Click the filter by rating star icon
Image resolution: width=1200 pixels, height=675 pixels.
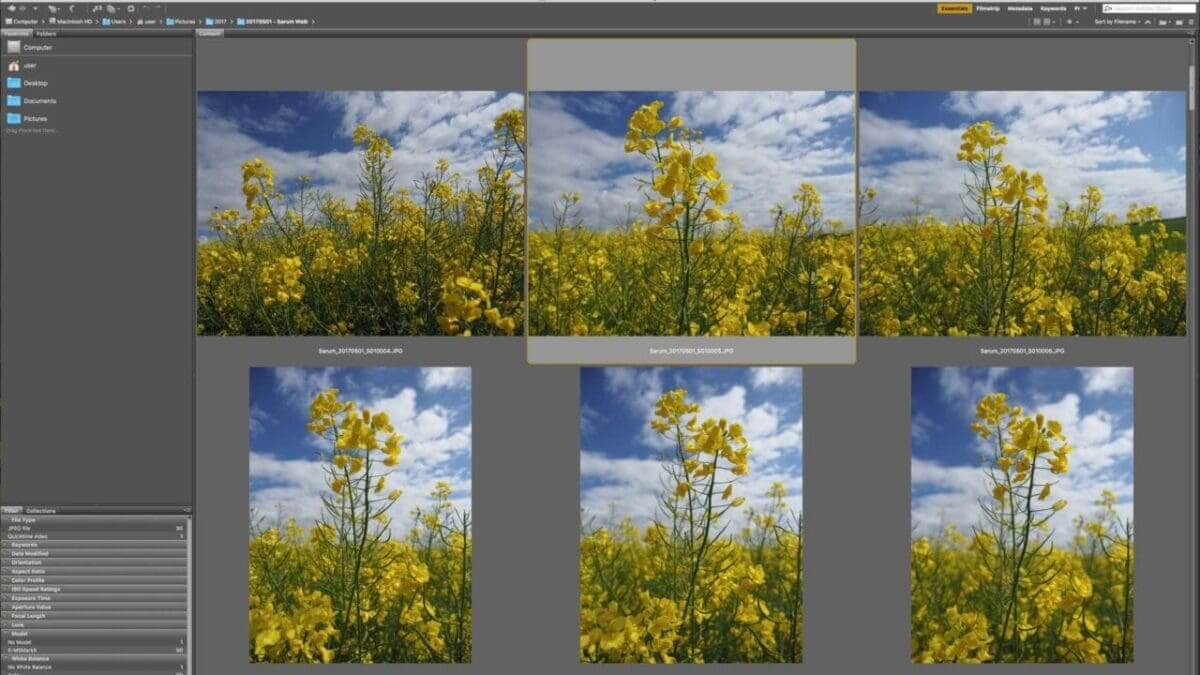[x=1071, y=22]
